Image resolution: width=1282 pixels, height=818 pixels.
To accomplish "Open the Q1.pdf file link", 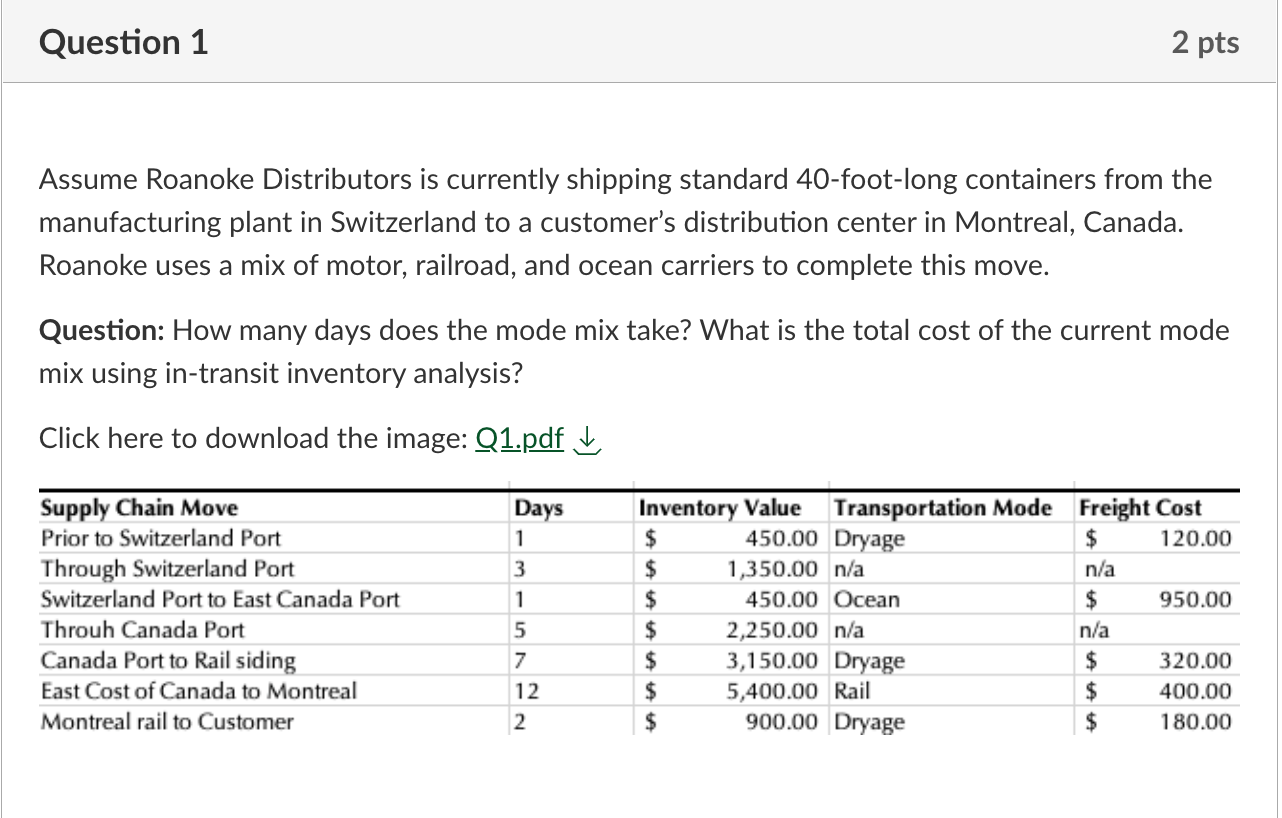I will coord(520,438).
